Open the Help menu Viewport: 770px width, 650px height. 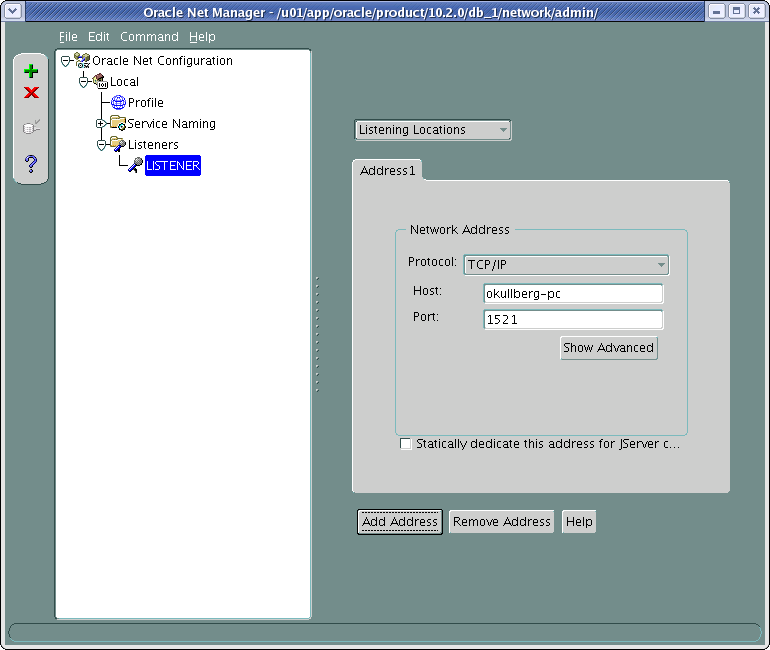click(x=202, y=37)
